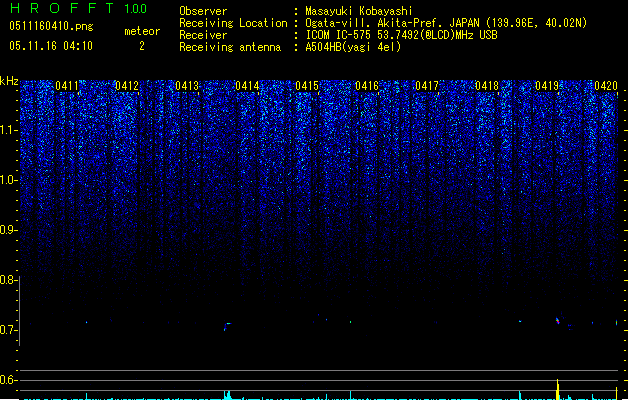
Task: Click the red meteor echo near 0419
Action: [x=558, y=321]
